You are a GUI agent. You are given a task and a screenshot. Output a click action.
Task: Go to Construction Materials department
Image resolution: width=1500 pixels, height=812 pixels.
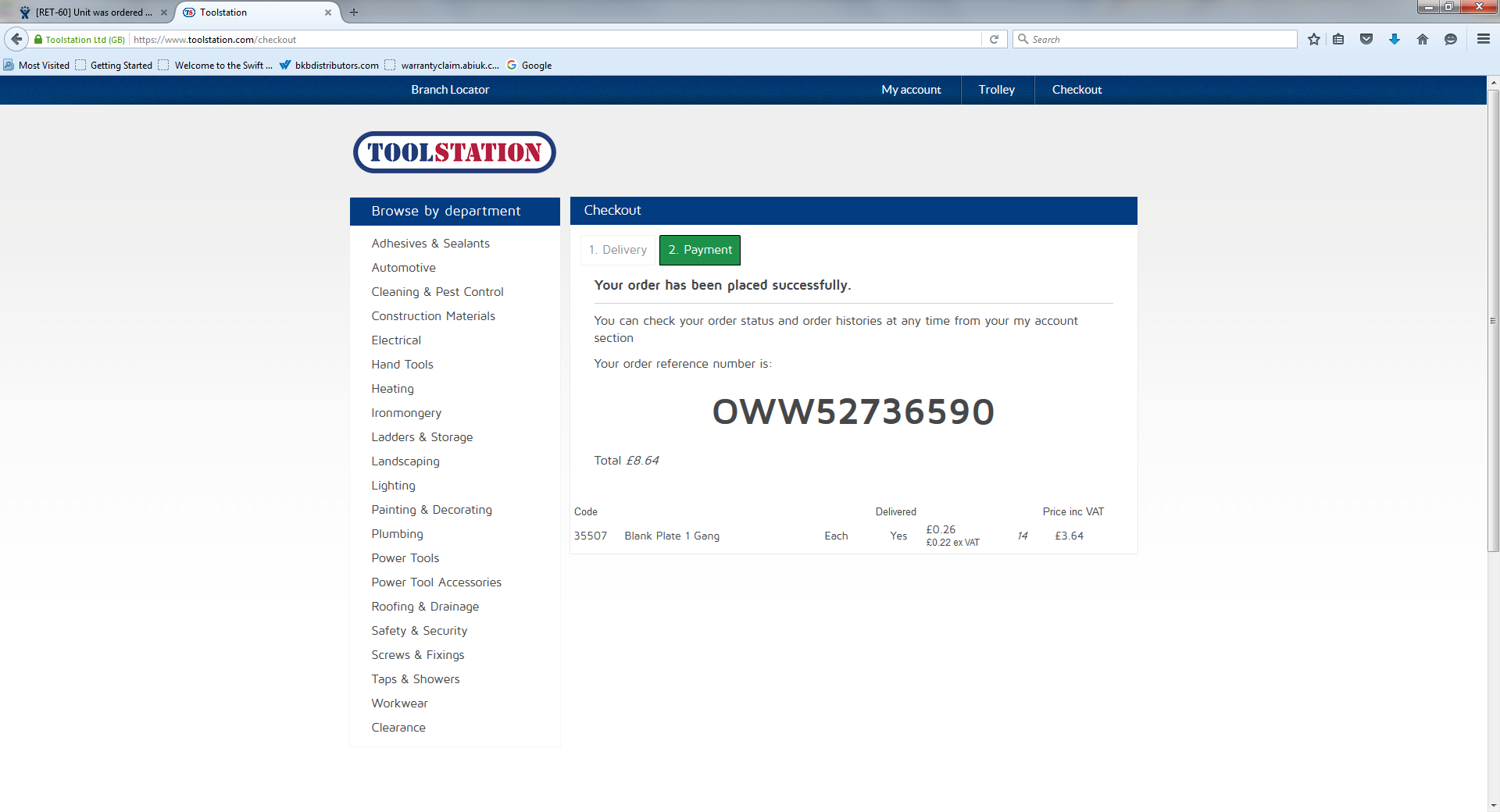(434, 316)
